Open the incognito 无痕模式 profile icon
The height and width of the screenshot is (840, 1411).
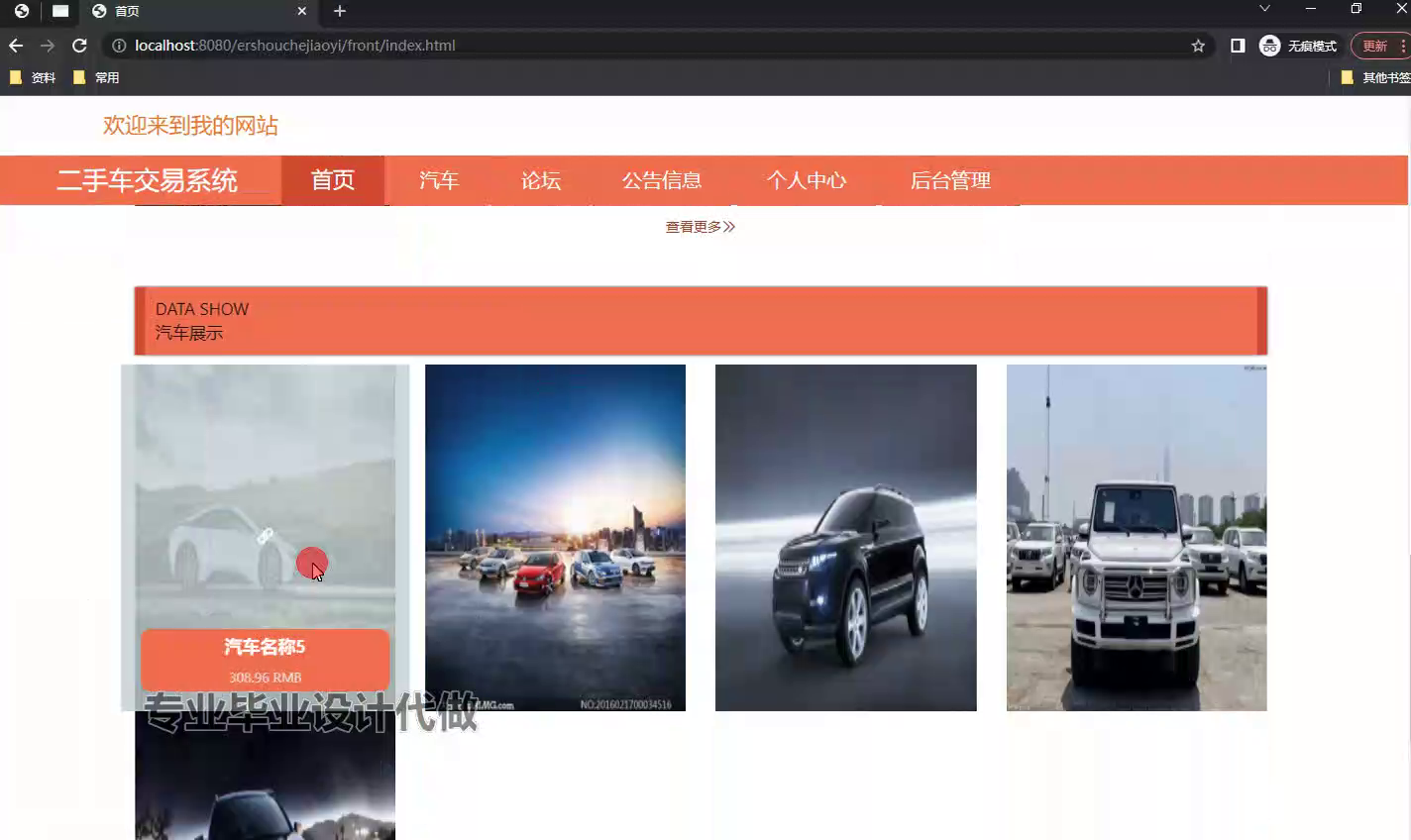(1297, 46)
